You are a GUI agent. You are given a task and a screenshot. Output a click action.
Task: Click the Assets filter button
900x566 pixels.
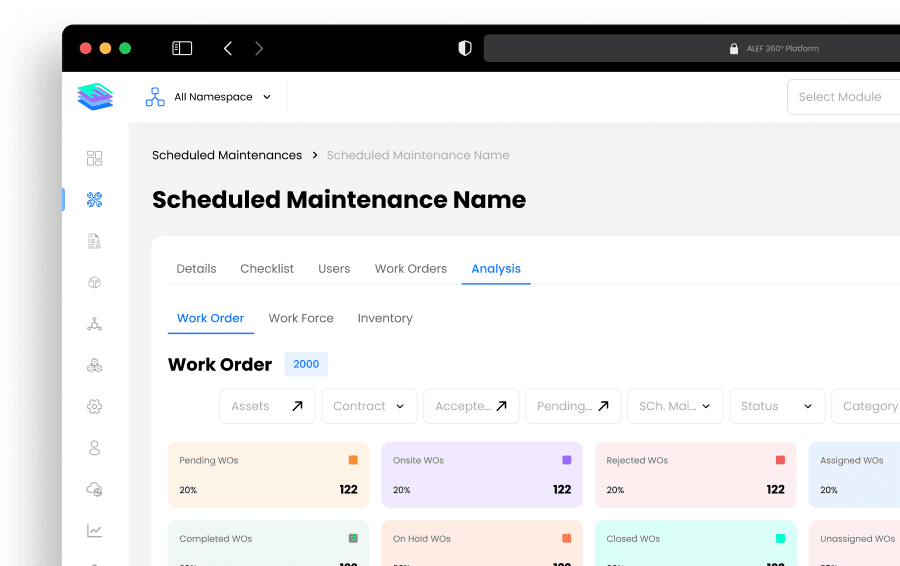267,406
